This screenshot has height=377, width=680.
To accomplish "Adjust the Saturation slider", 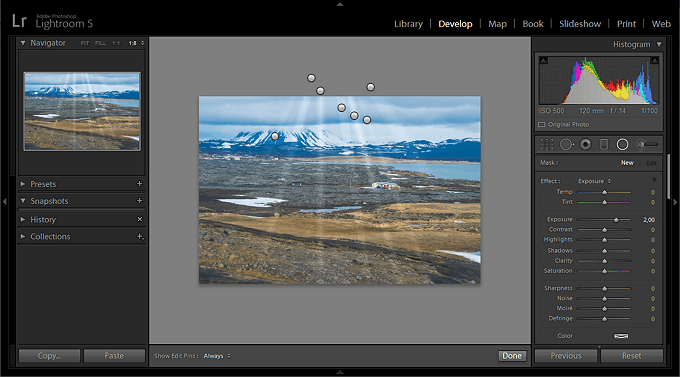I will pyautogui.click(x=605, y=271).
